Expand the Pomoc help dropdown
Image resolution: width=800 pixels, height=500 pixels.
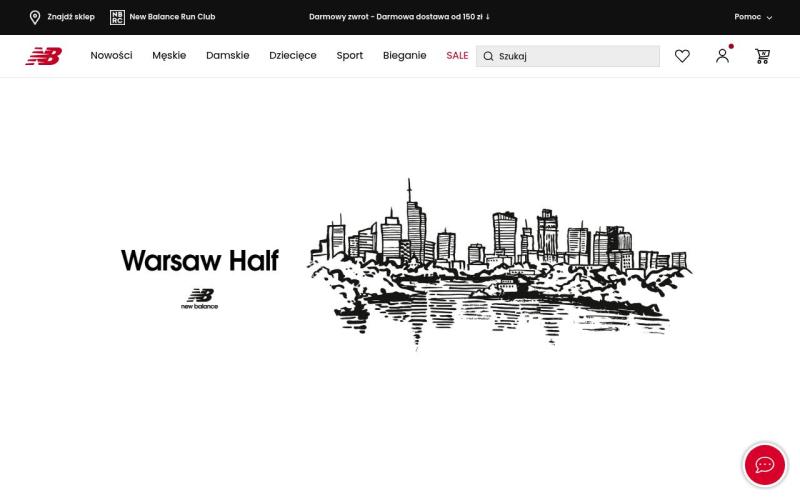coord(753,17)
